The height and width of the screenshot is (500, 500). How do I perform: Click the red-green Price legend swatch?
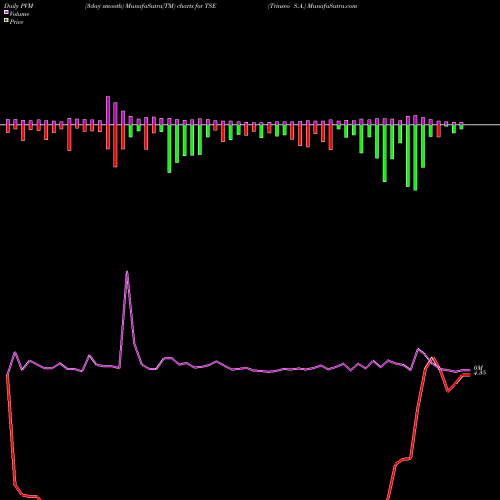[x=6, y=20]
